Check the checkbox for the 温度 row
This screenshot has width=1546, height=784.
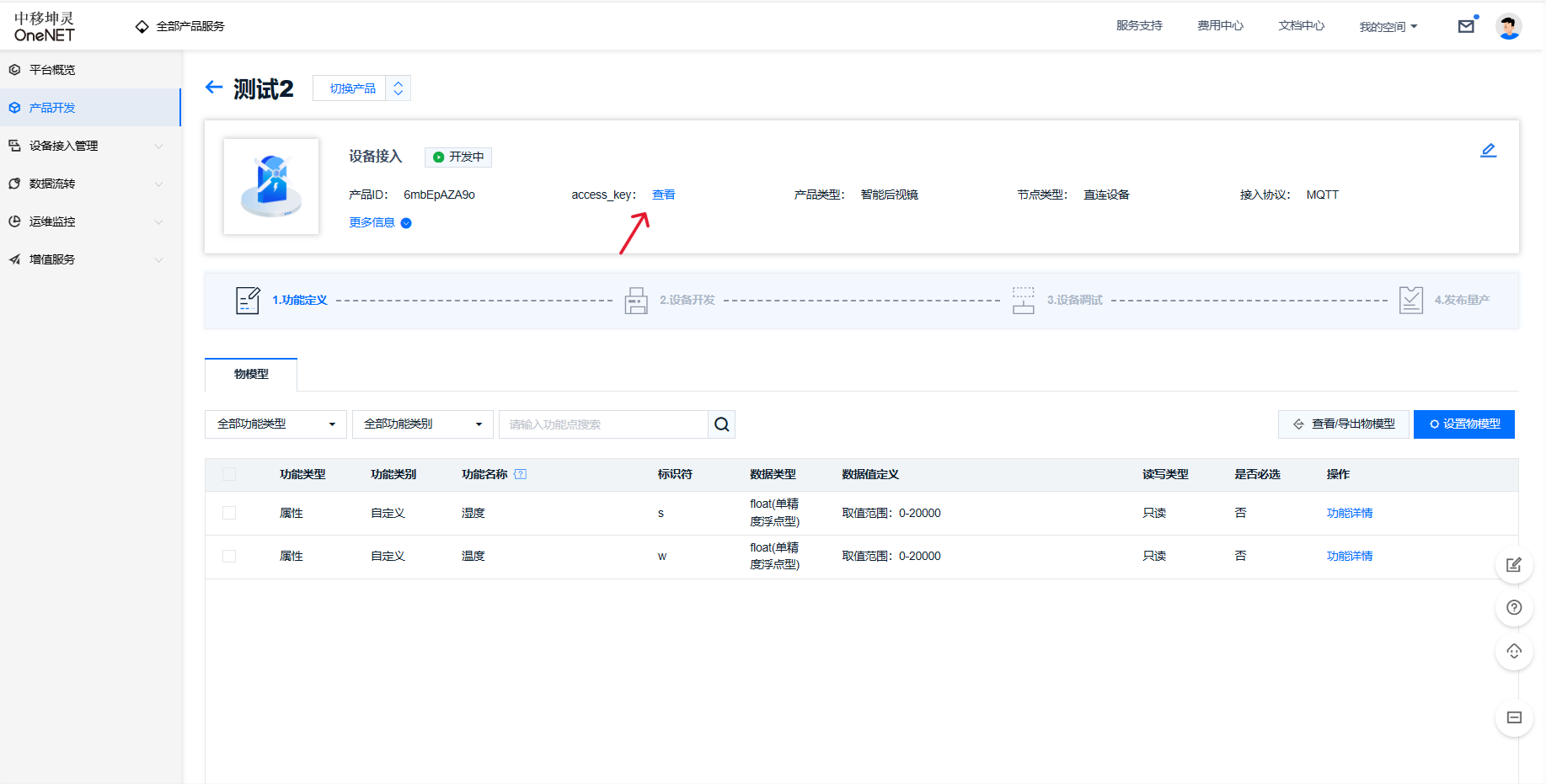click(x=229, y=556)
